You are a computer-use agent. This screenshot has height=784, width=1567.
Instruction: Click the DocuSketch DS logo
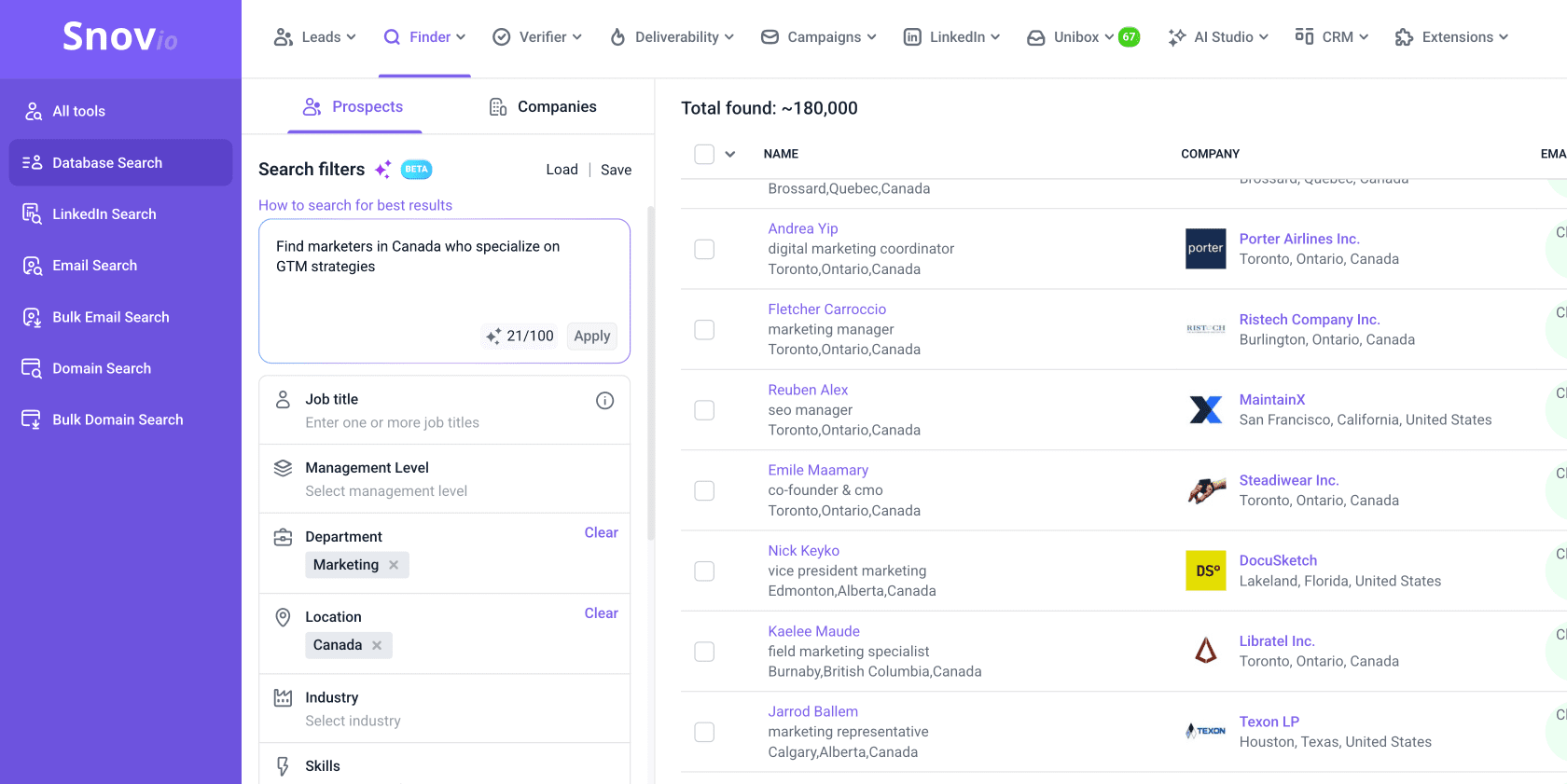(x=1205, y=571)
